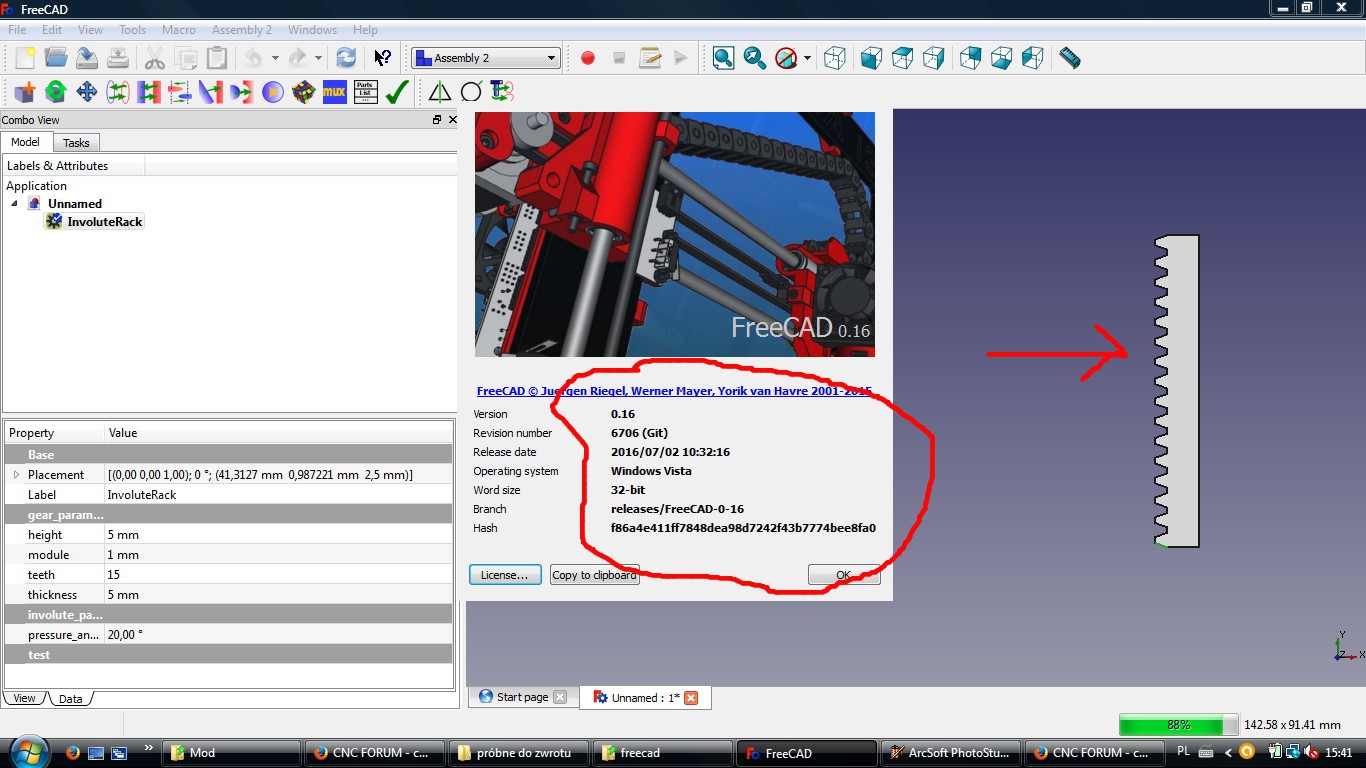This screenshot has width=1366, height=768.
Task: Activate the What's This help pointer
Action: click(382, 58)
